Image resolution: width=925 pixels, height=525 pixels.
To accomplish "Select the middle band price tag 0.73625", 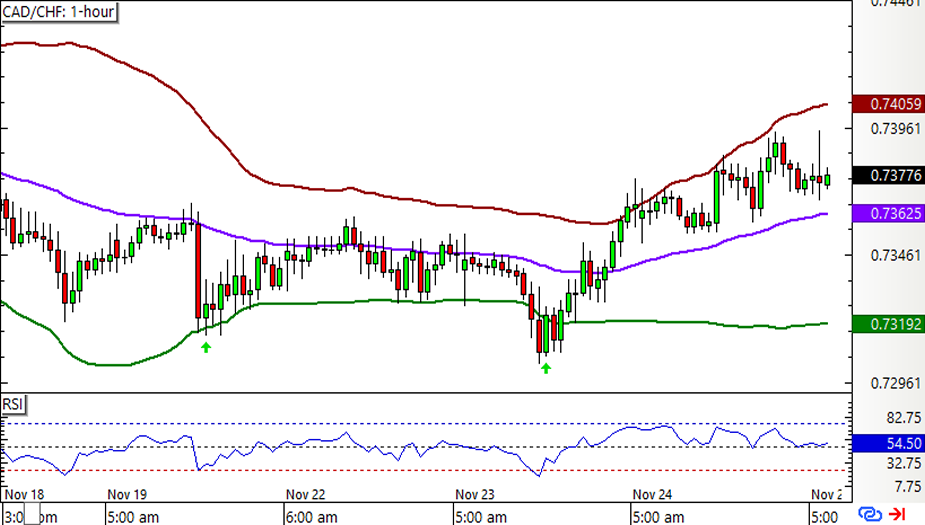I will click(x=888, y=214).
